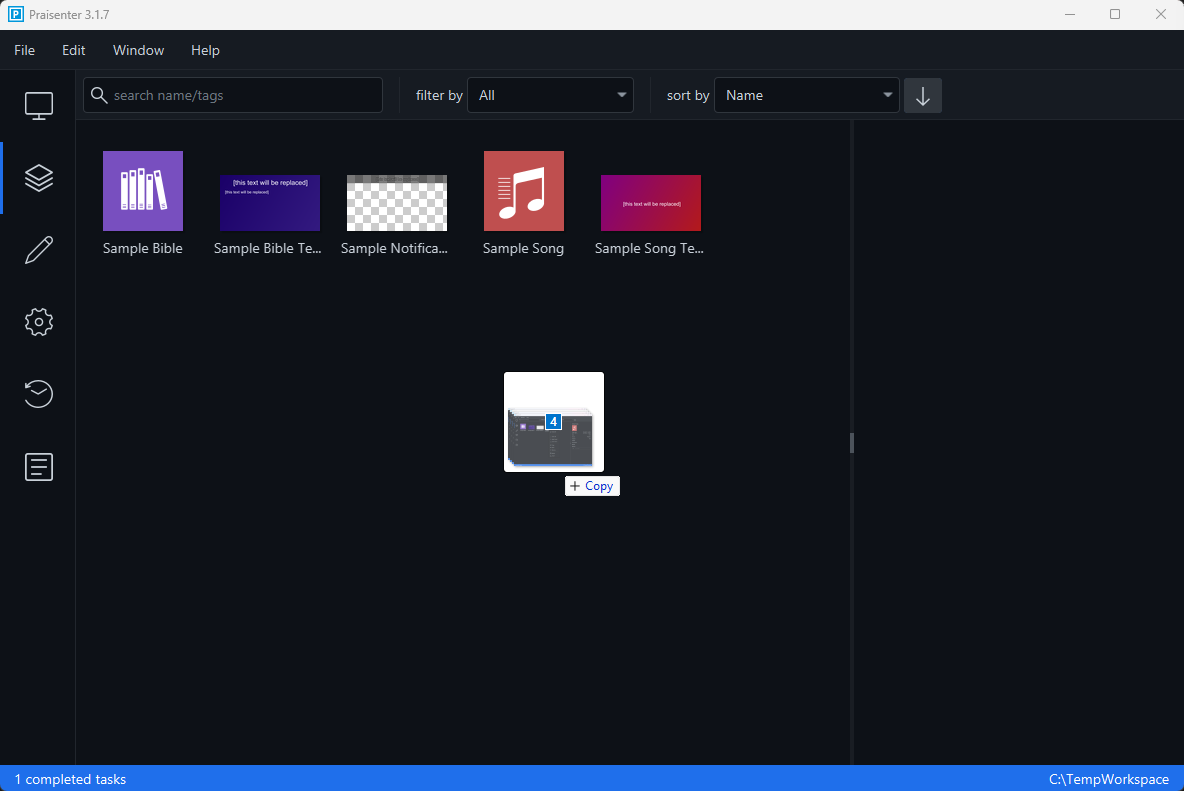The width and height of the screenshot is (1184, 791).
Task: View task history with the clock icon
Action: (x=38, y=394)
